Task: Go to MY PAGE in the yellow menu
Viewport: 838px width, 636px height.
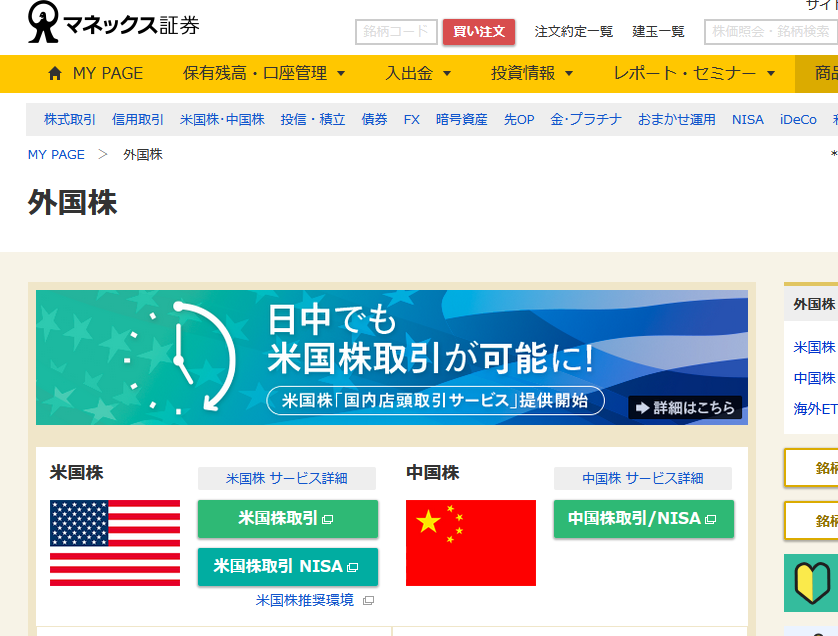Action: (96, 73)
